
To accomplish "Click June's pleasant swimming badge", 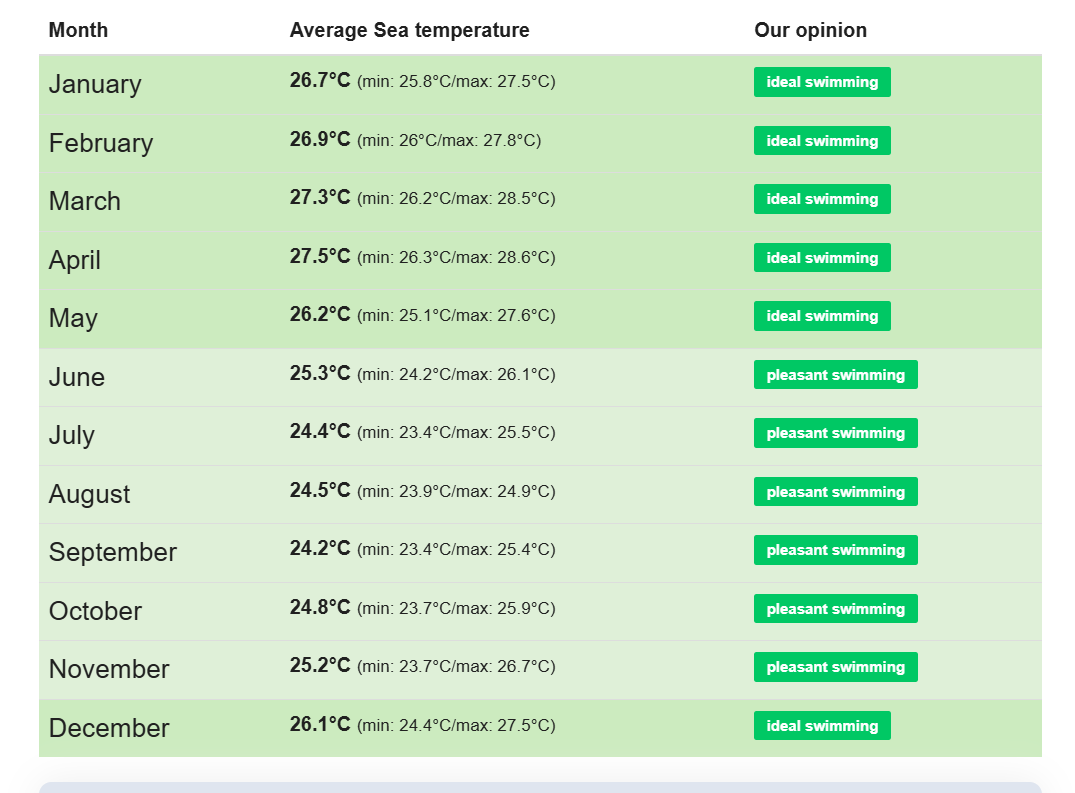I will (836, 375).
